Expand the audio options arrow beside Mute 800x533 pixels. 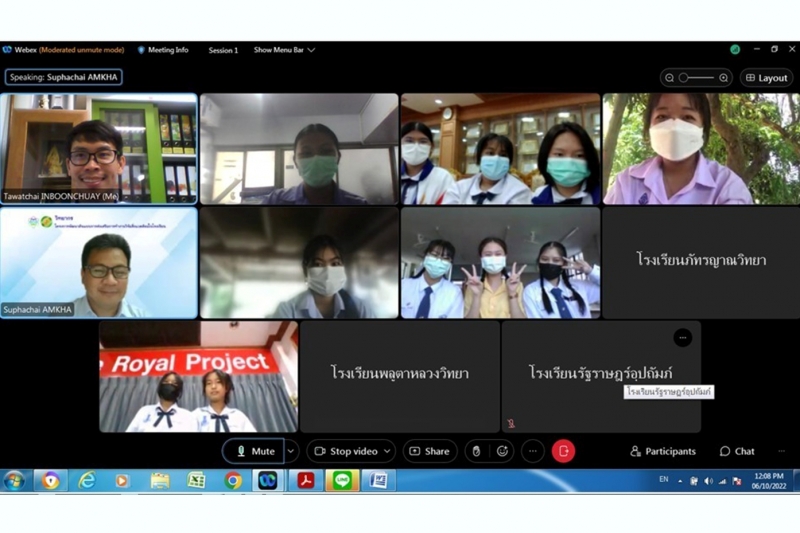pos(291,451)
